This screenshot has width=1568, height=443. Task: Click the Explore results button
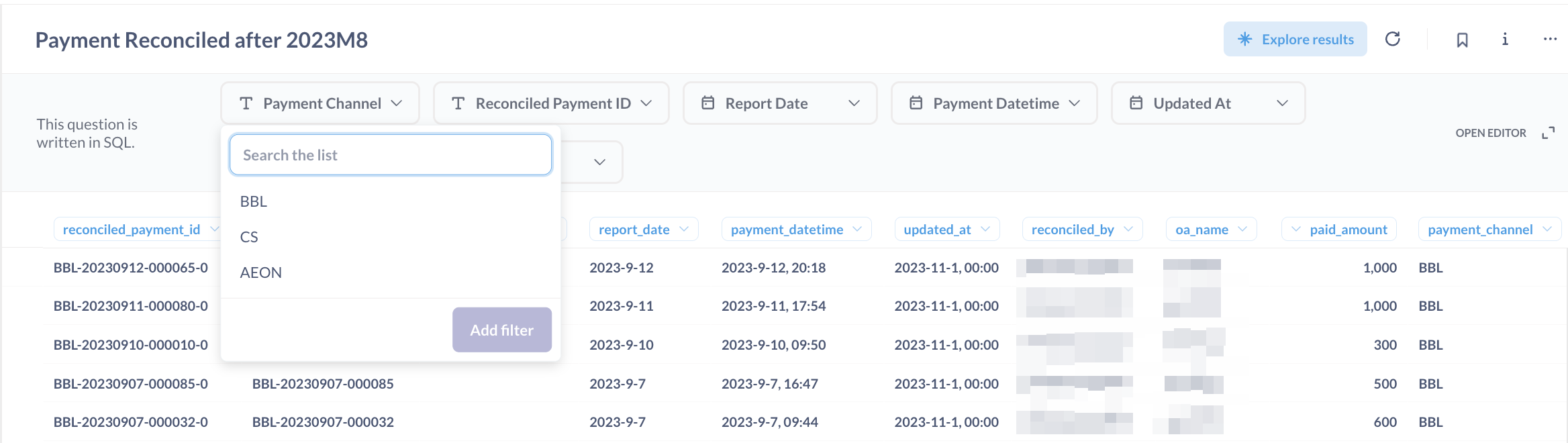click(1295, 39)
